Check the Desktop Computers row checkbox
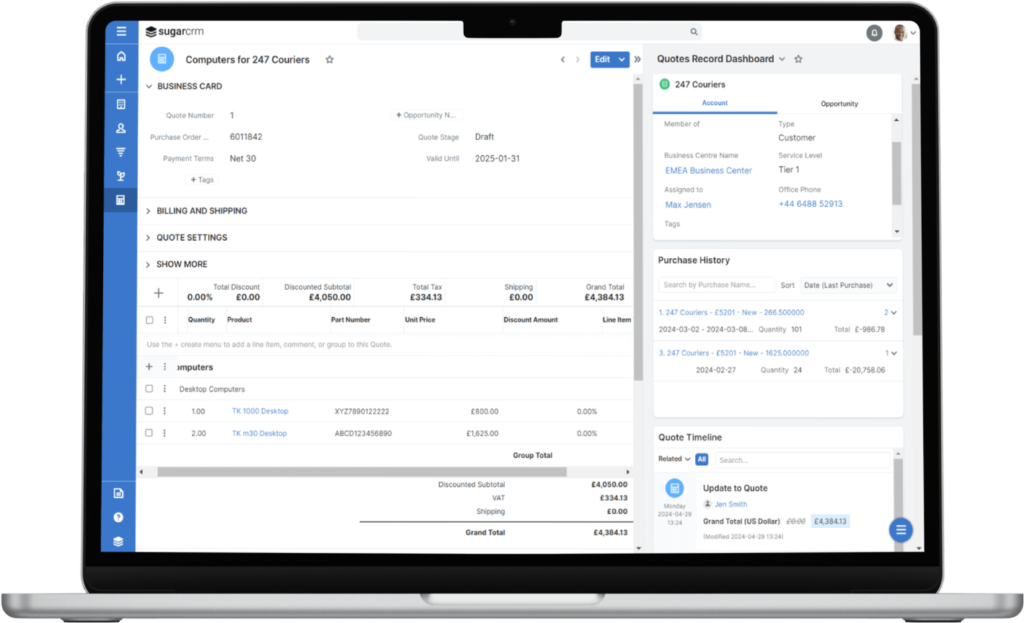Viewport: 1024px width, 623px height. tap(149, 389)
